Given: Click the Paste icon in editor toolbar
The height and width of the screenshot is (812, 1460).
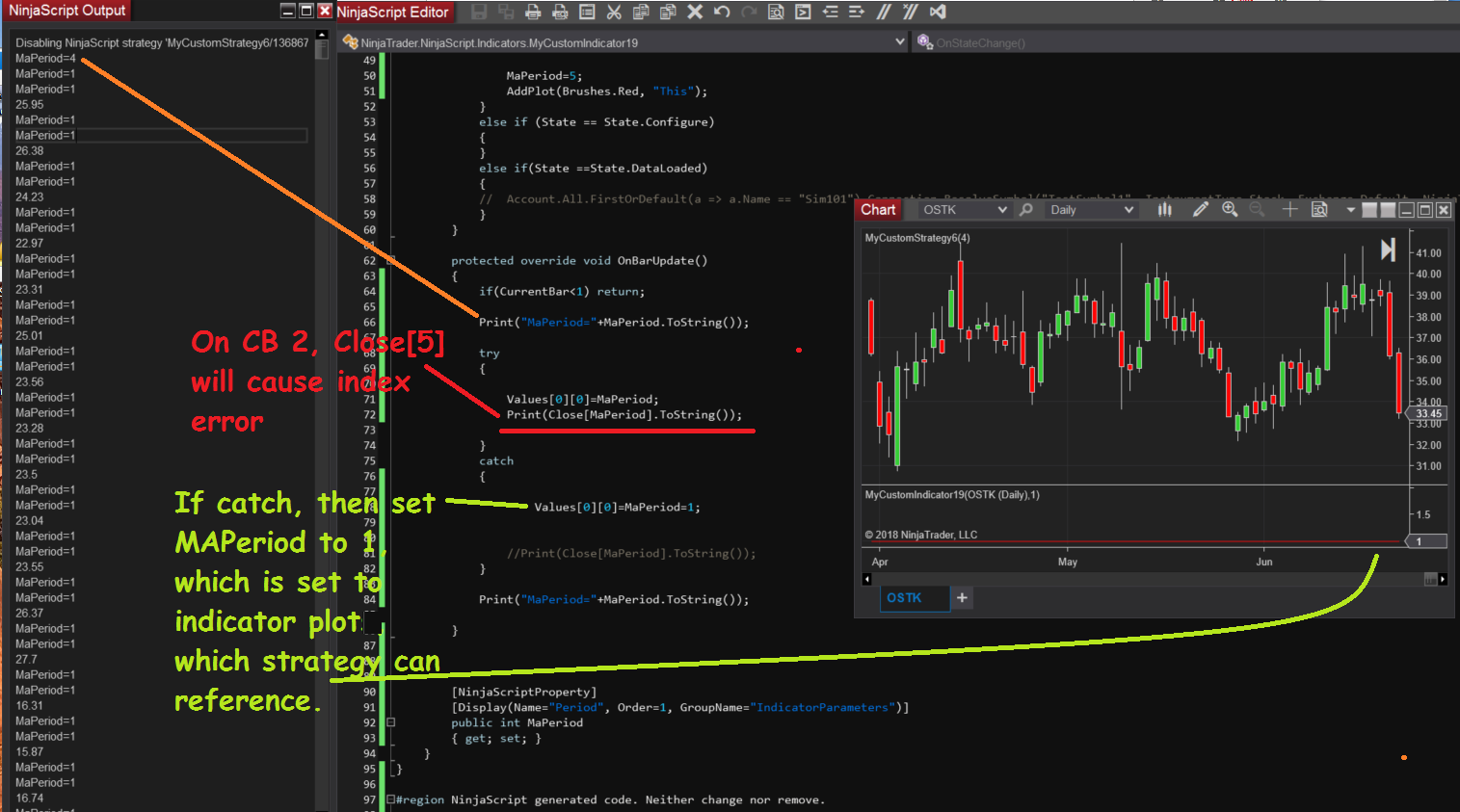Looking at the screenshot, I should pyautogui.click(x=668, y=12).
